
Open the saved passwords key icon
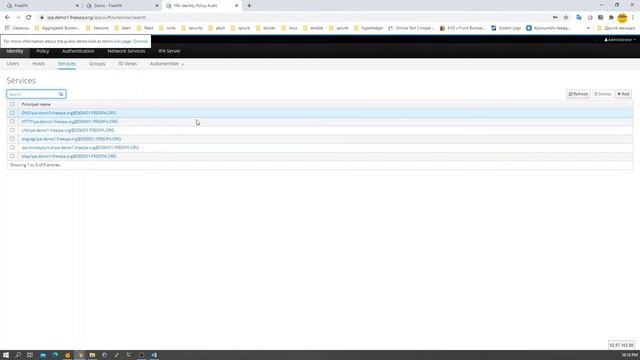[555, 18]
